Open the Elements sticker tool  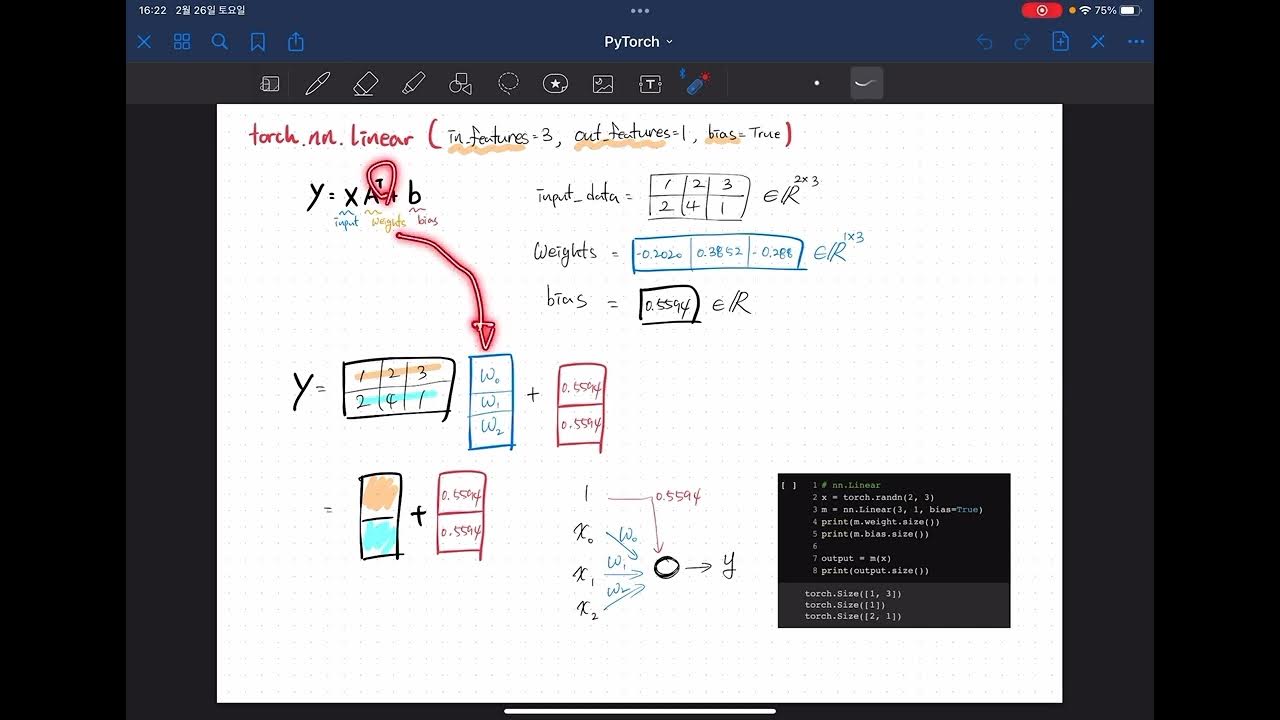[556, 84]
